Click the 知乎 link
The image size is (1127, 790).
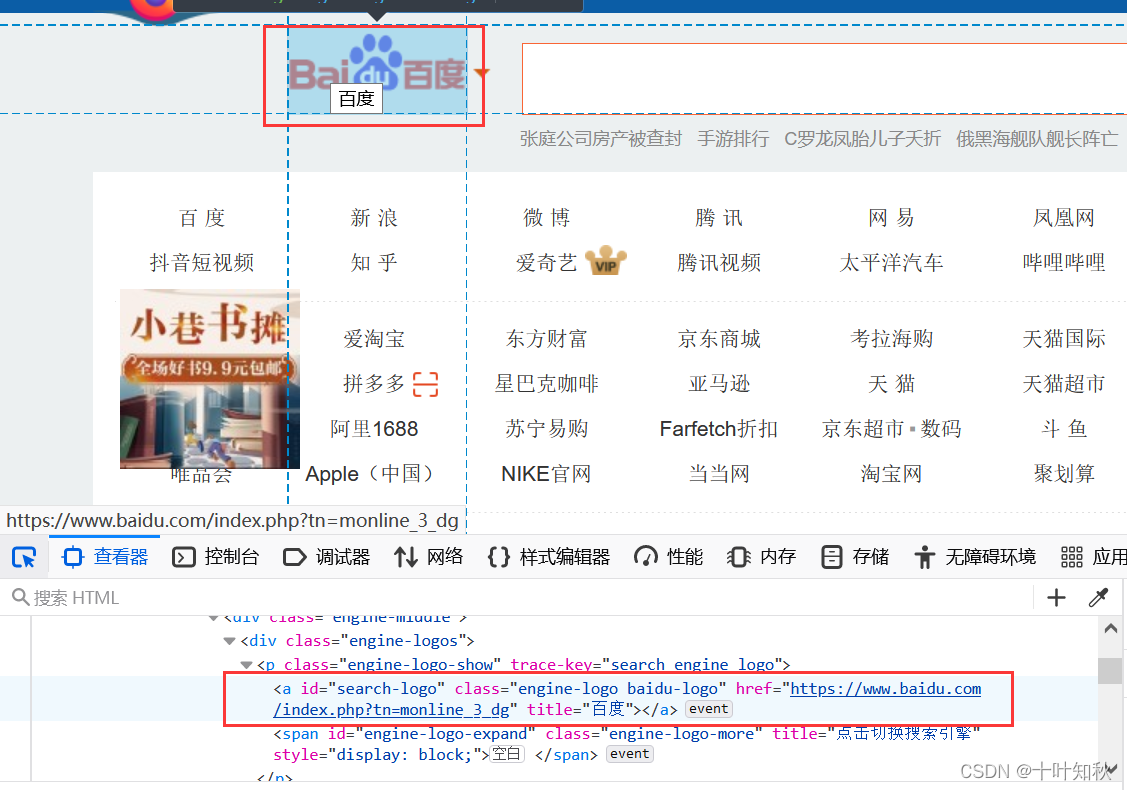(x=374, y=262)
